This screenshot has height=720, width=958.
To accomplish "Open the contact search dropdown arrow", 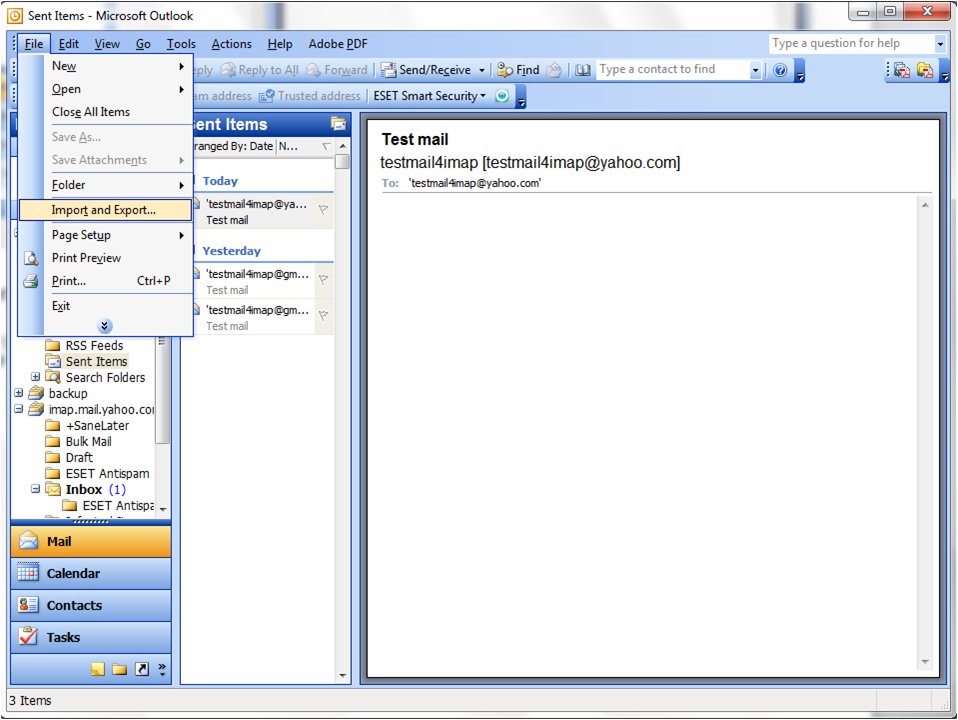I will 755,70.
